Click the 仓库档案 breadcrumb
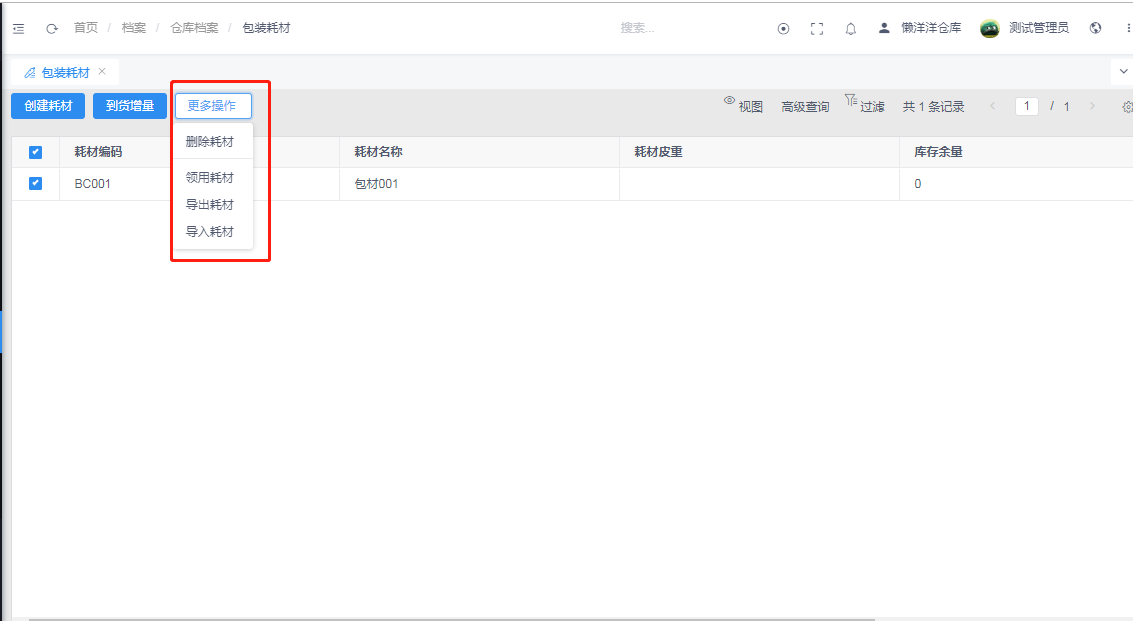This screenshot has height=621, width=1133. [194, 28]
